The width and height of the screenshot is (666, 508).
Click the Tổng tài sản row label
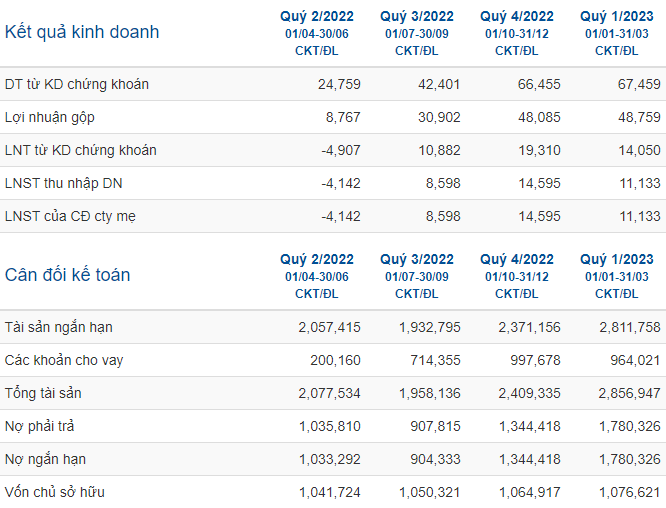[43, 393]
